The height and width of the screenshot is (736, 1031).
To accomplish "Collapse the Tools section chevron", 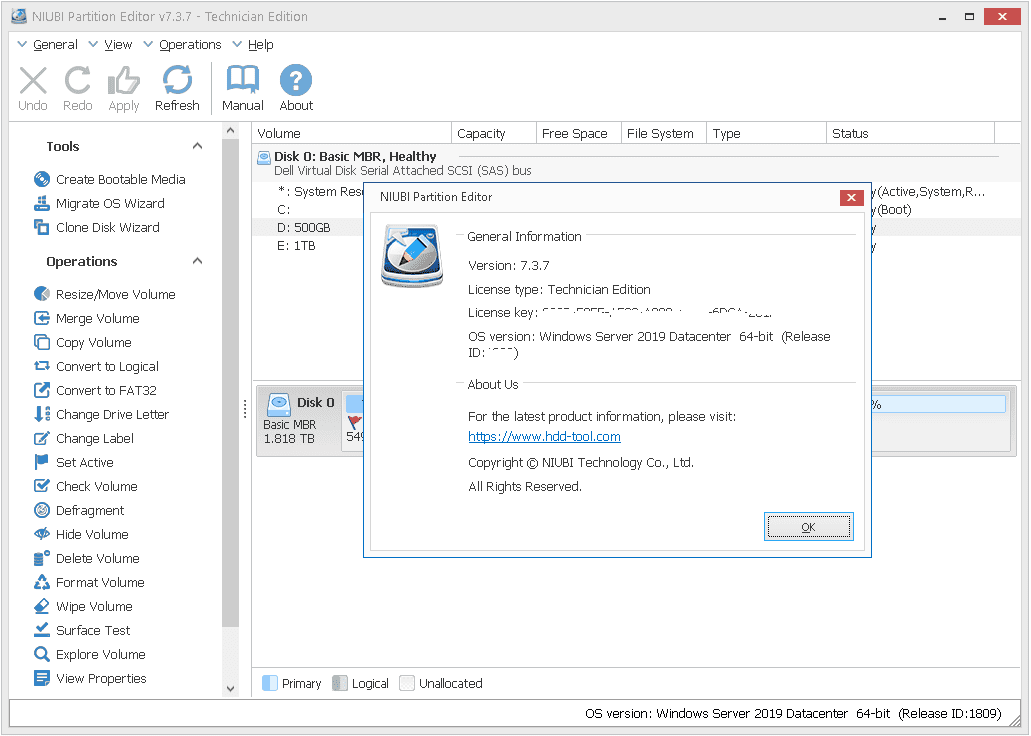I will 197,145.
